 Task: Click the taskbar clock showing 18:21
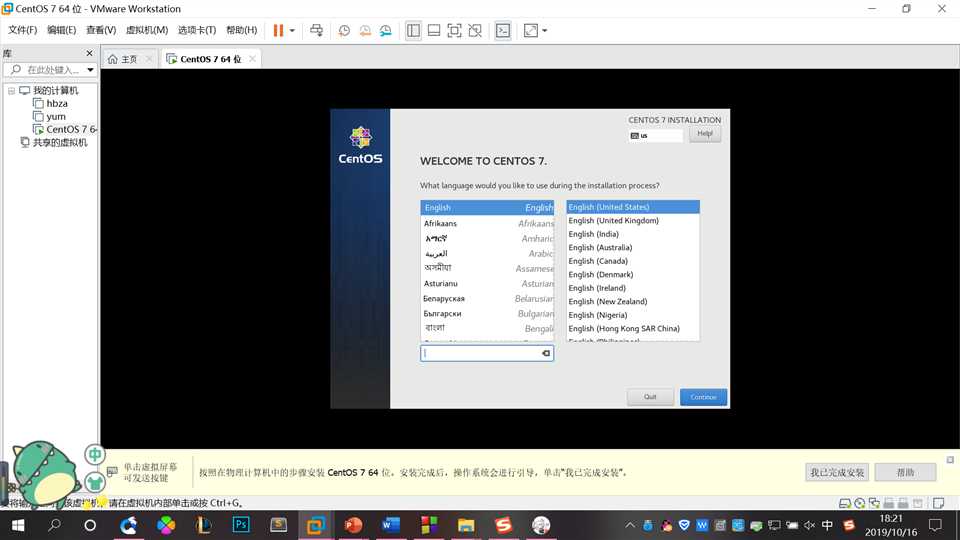click(x=891, y=525)
